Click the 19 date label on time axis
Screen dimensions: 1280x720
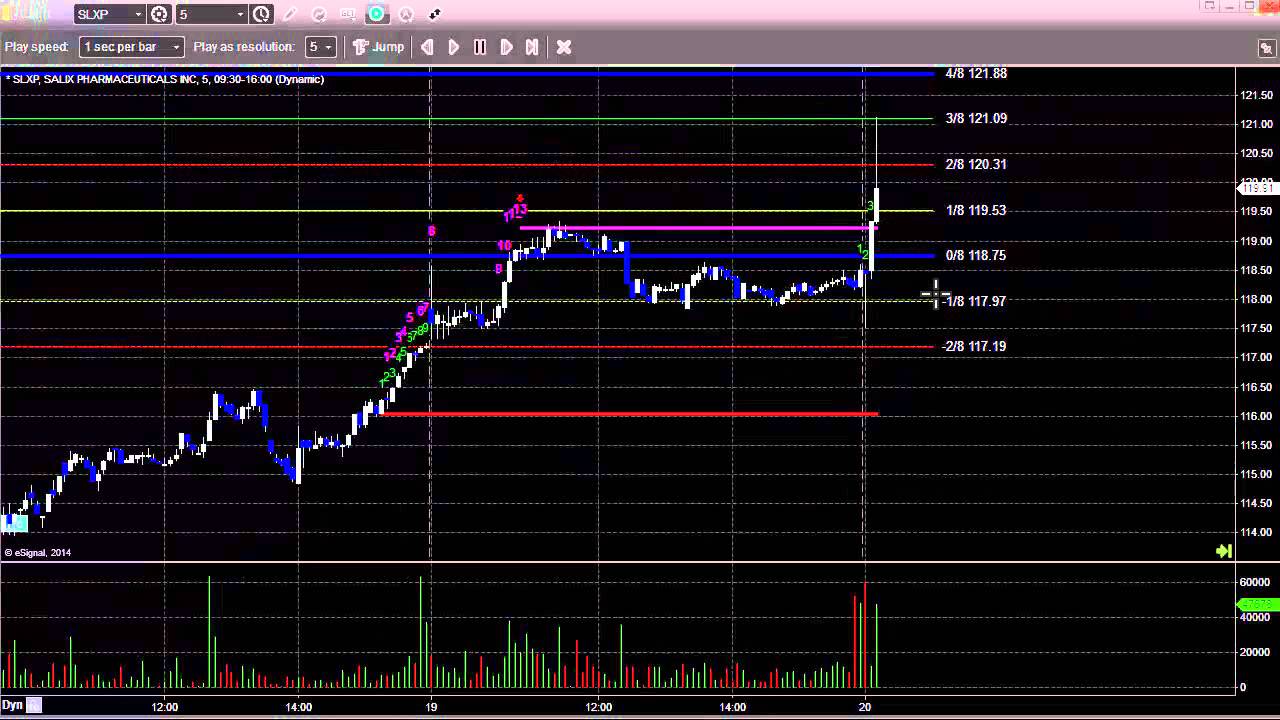point(430,706)
